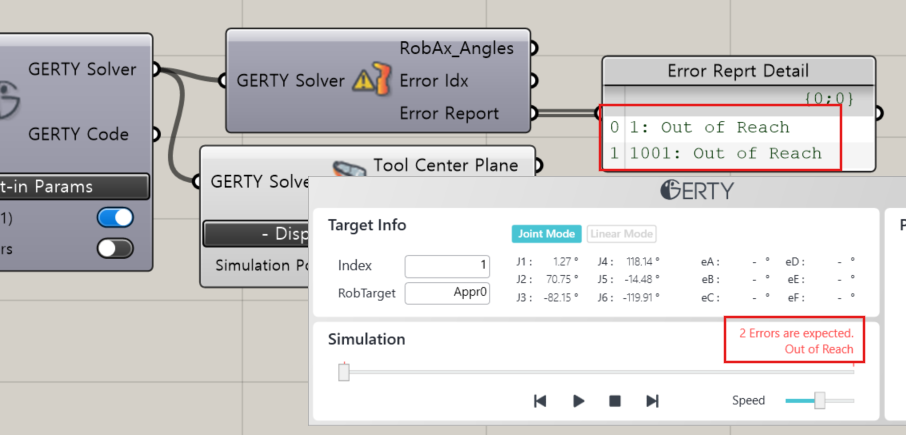This screenshot has height=435, width=906.
Task: Toggle the blue enabled switch
Action: click(x=116, y=218)
